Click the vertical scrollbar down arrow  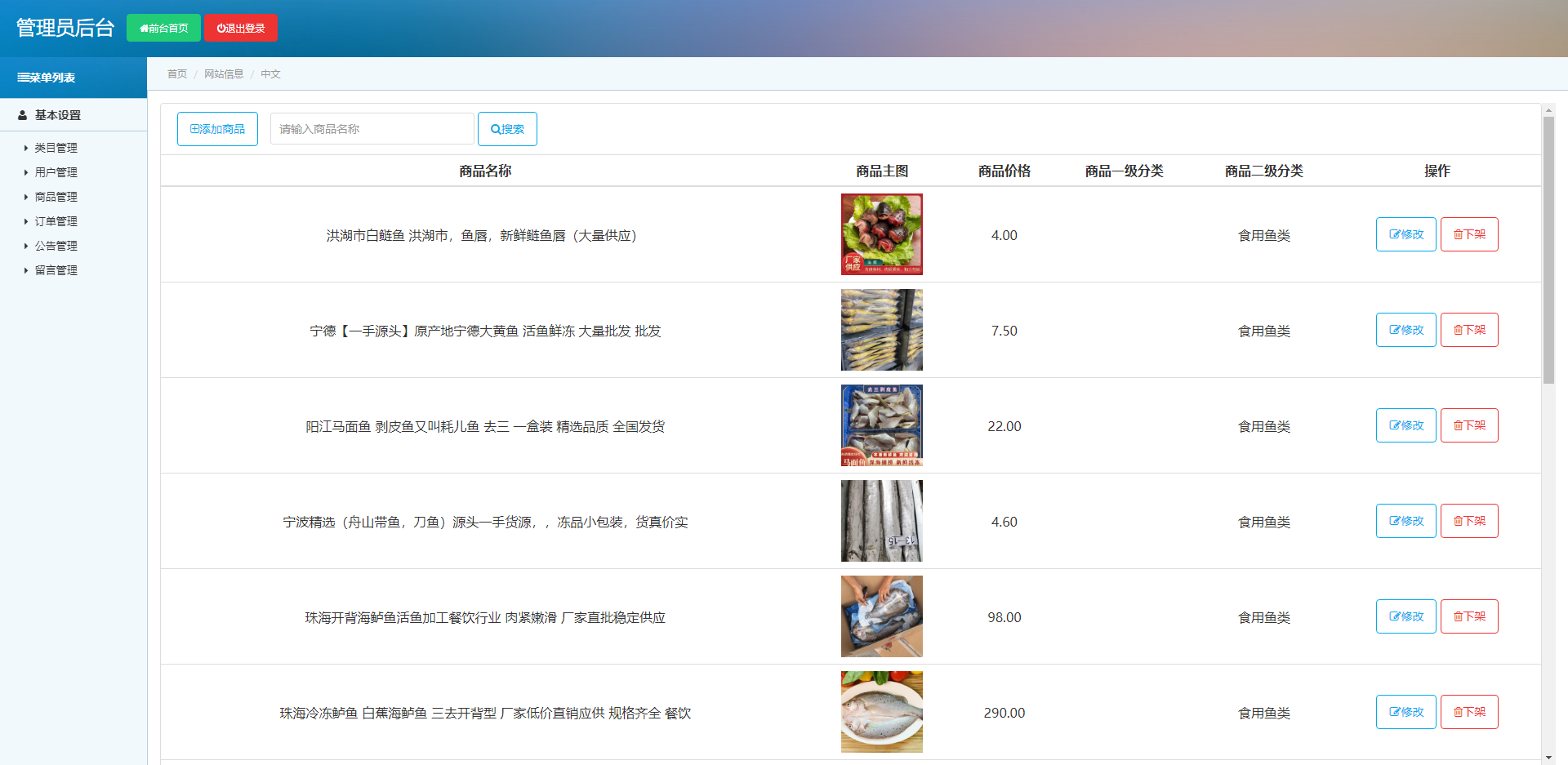coord(1548,758)
